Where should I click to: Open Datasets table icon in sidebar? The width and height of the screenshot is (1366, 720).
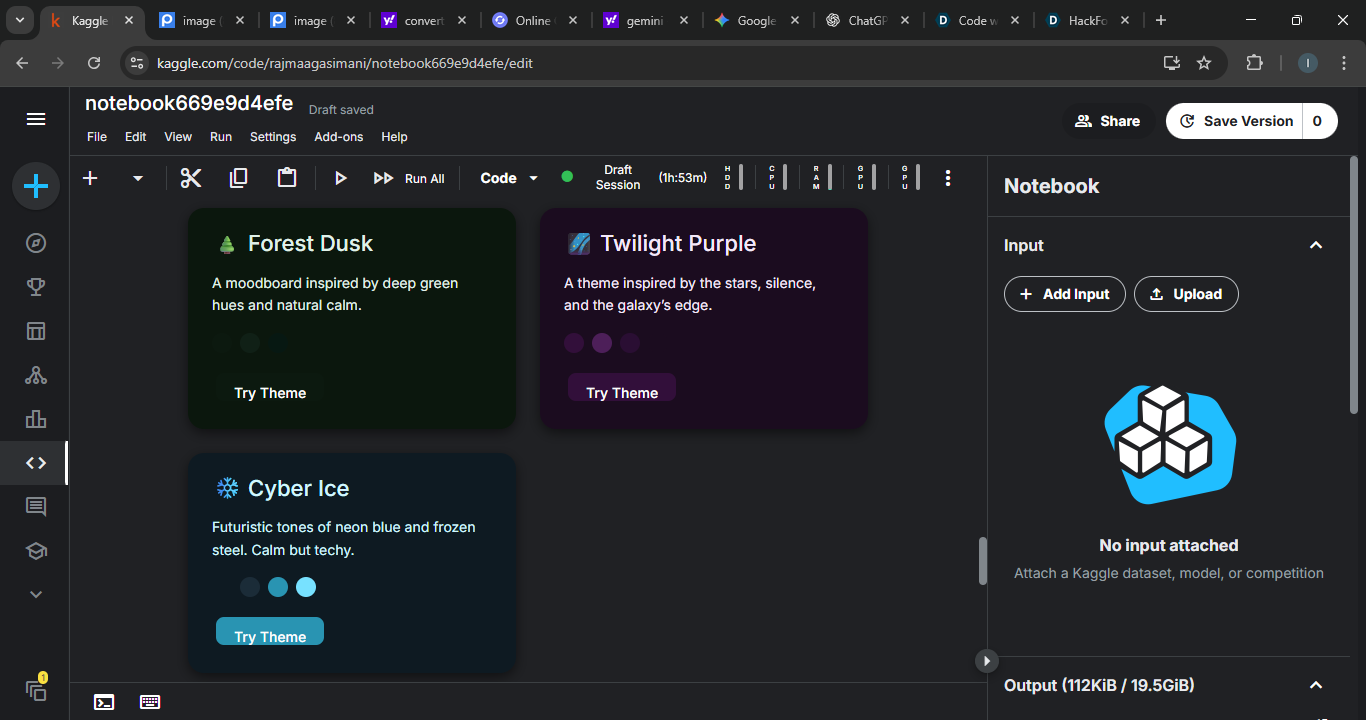[36, 331]
